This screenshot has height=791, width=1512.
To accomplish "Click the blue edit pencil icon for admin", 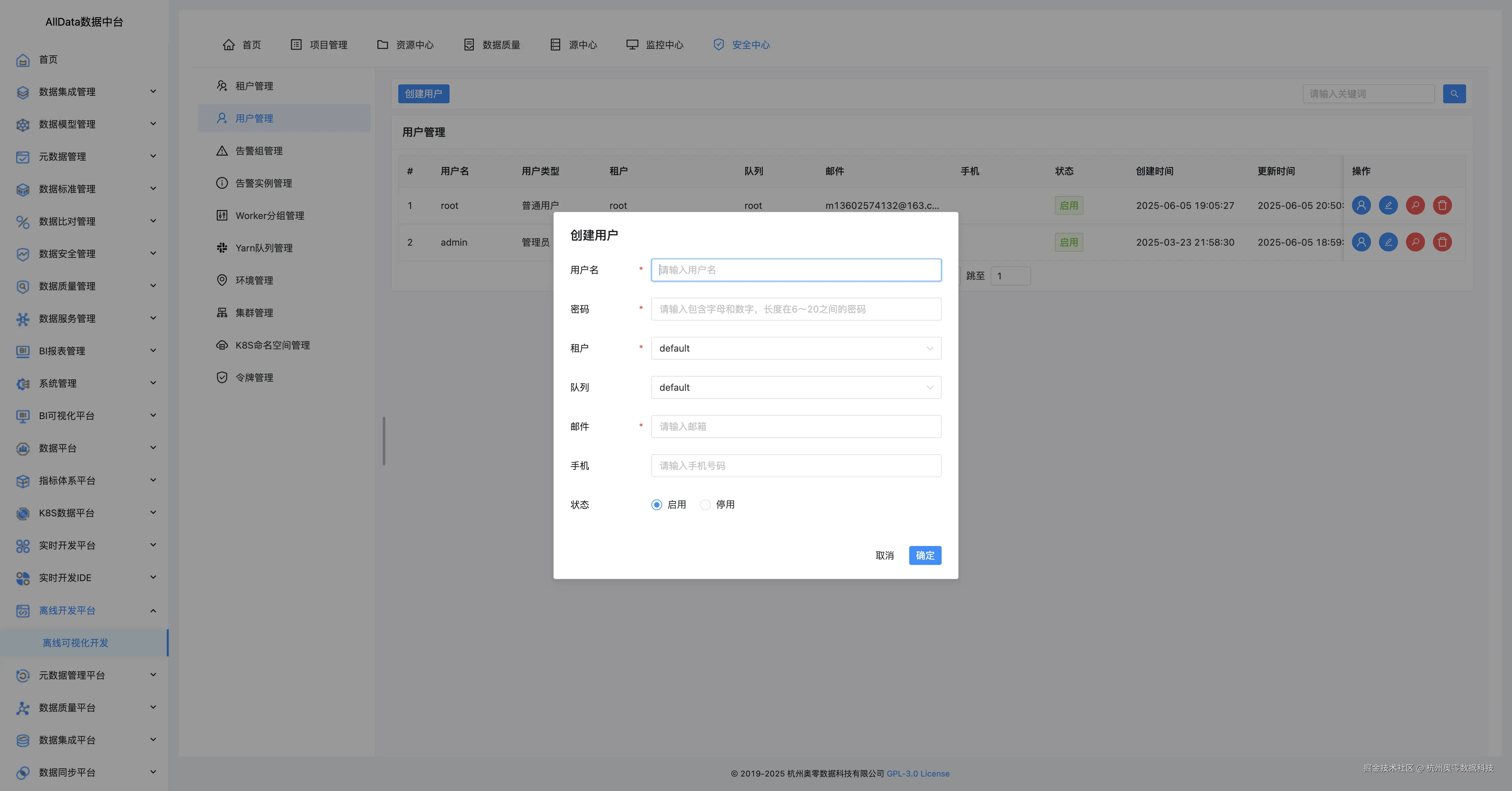I will [x=1388, y=242].
